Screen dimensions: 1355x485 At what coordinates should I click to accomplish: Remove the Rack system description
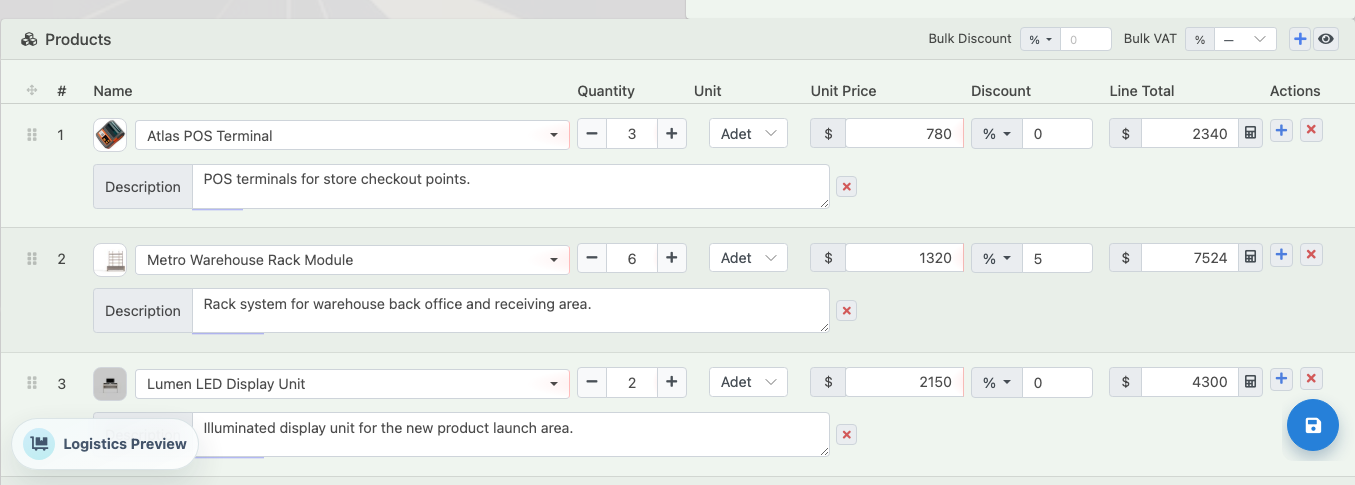click(846, 311)
